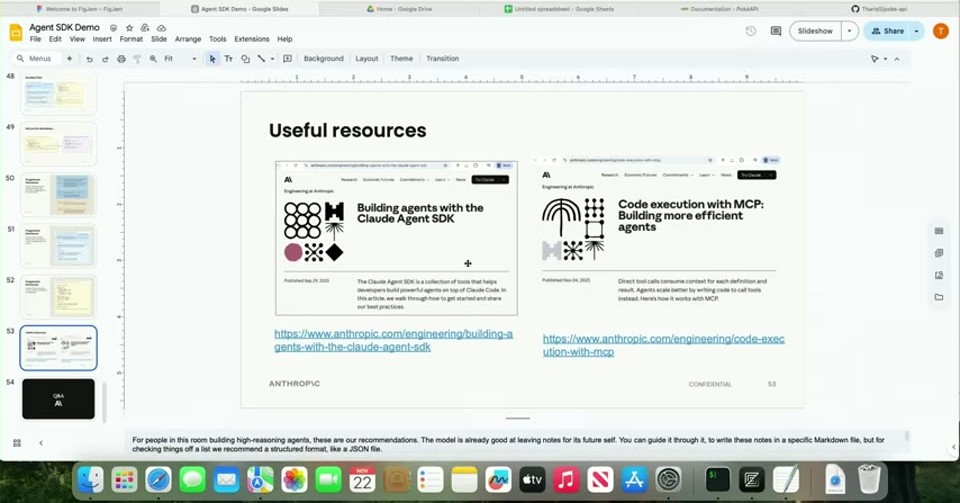Check the cloud document status icon
960x503 pixels.
pyautogui.click(x=162, y=28)
